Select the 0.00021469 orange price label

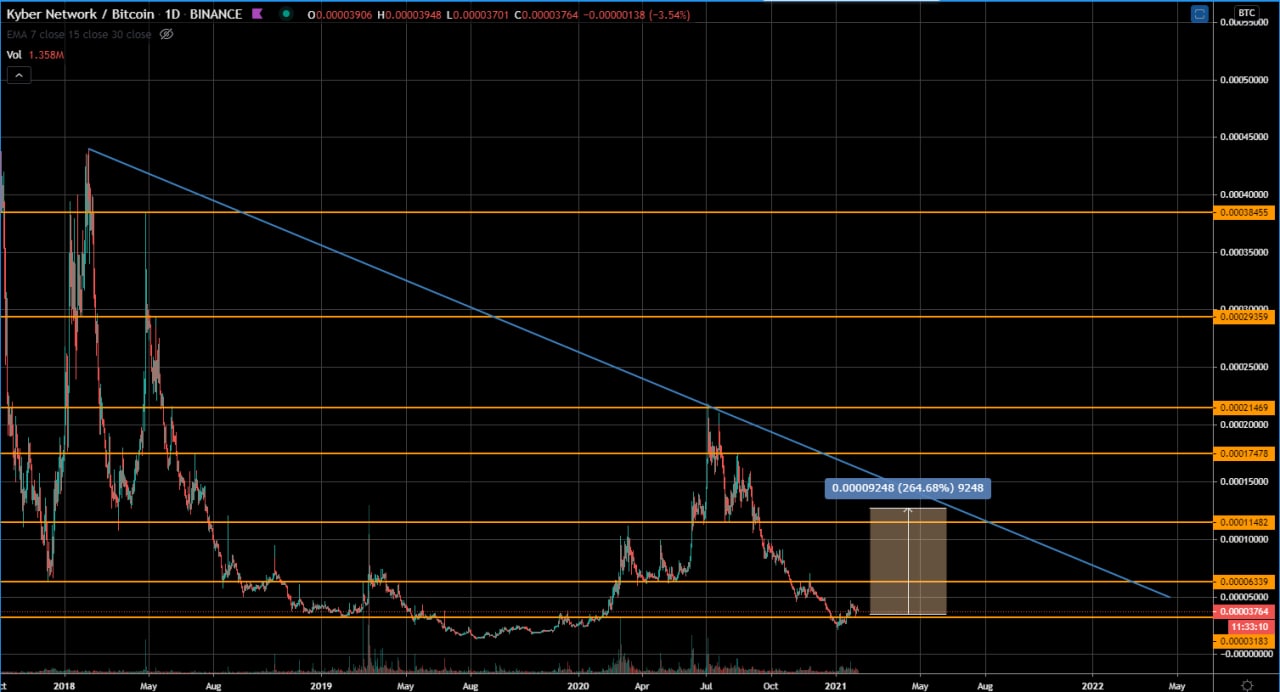[x=1246, y=407]
